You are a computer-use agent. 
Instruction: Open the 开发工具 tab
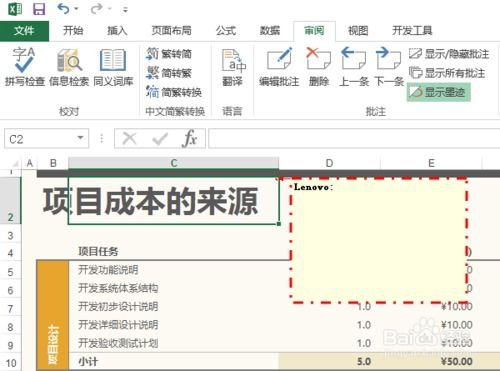coord(412,31)
